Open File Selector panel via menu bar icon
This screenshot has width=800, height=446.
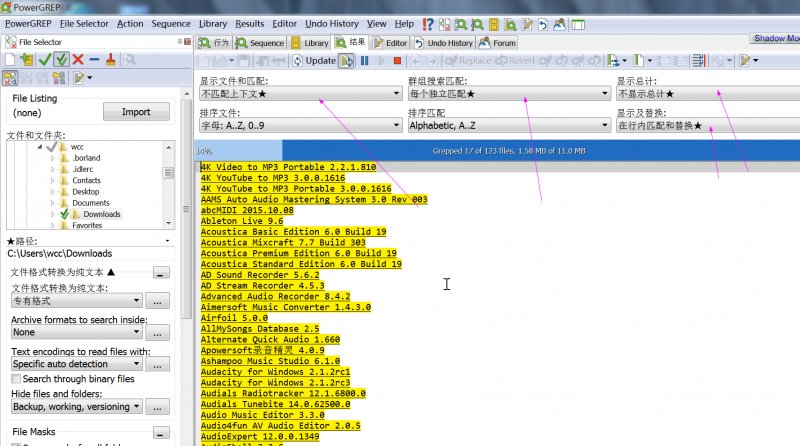click(444, 24)
